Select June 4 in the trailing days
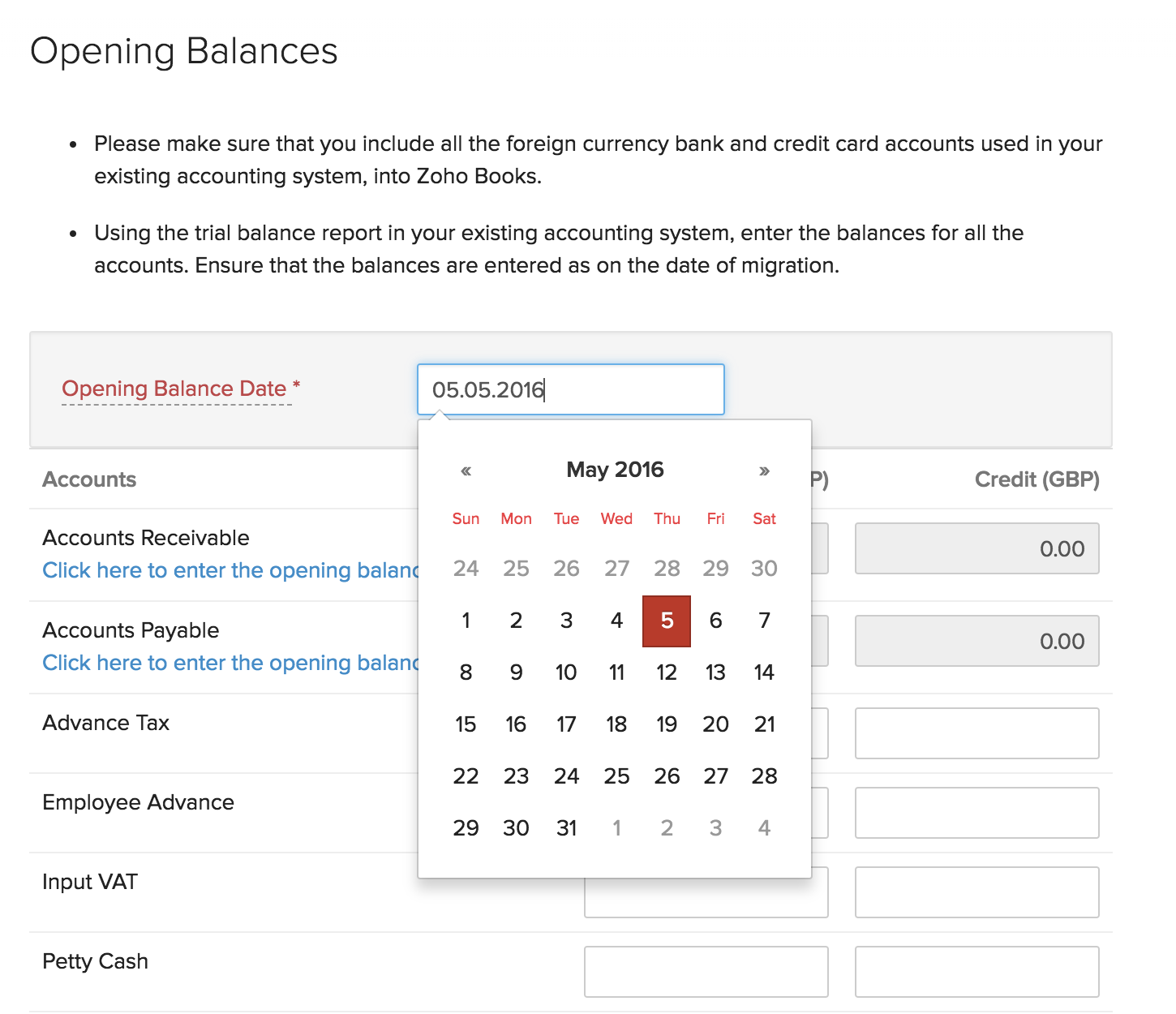Image resolution: width=1176 pixels, height=1014 pixels. tap(764, 828)
